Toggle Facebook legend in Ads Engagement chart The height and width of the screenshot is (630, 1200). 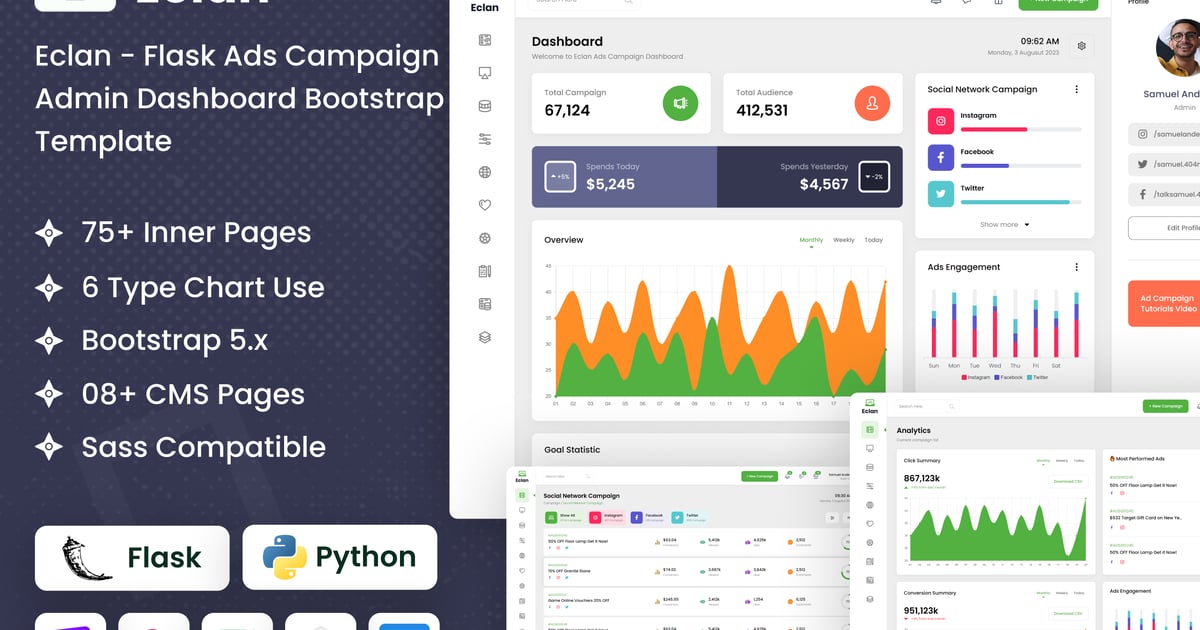point(1008,377)
